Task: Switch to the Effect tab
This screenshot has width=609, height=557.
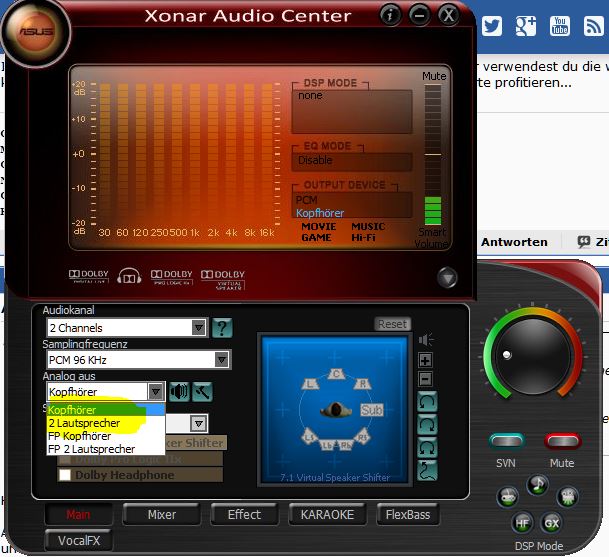Action: [244, 514]
